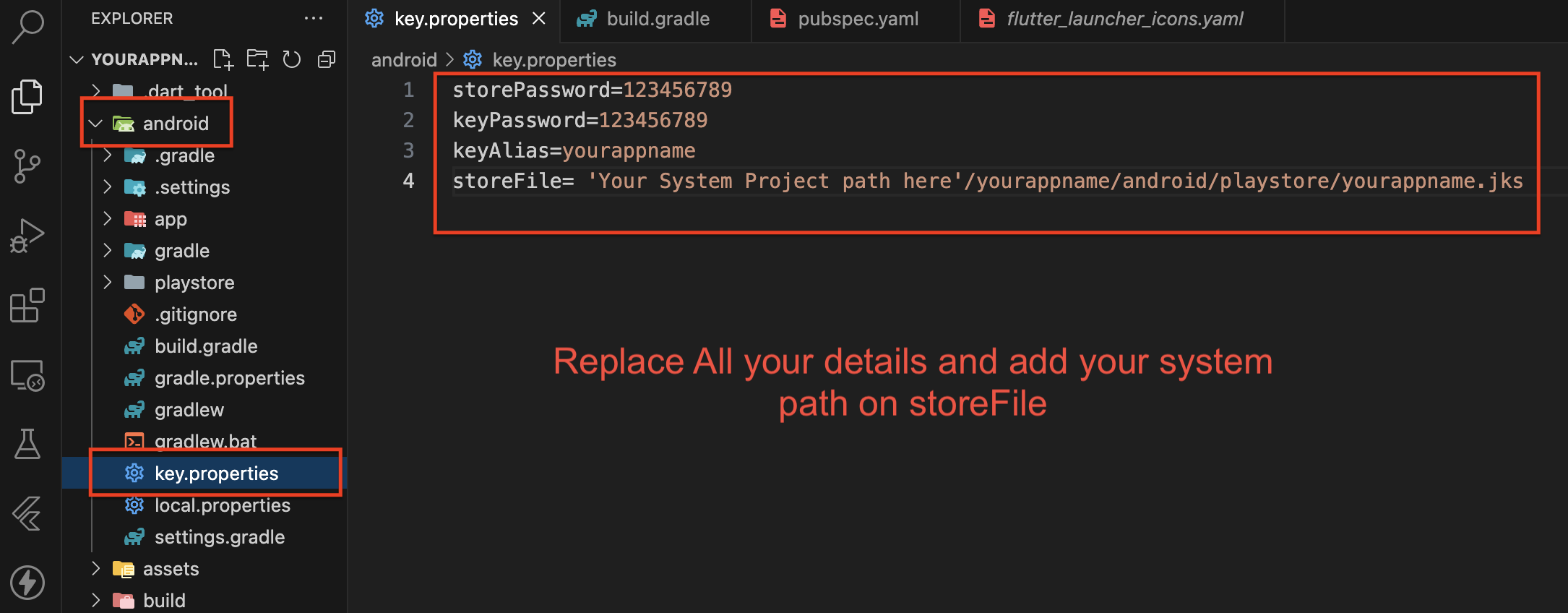Open Explorer more actions ellipsis menu
The width and height of the screenshot is (1568, 613).
(x=313, y=18)
